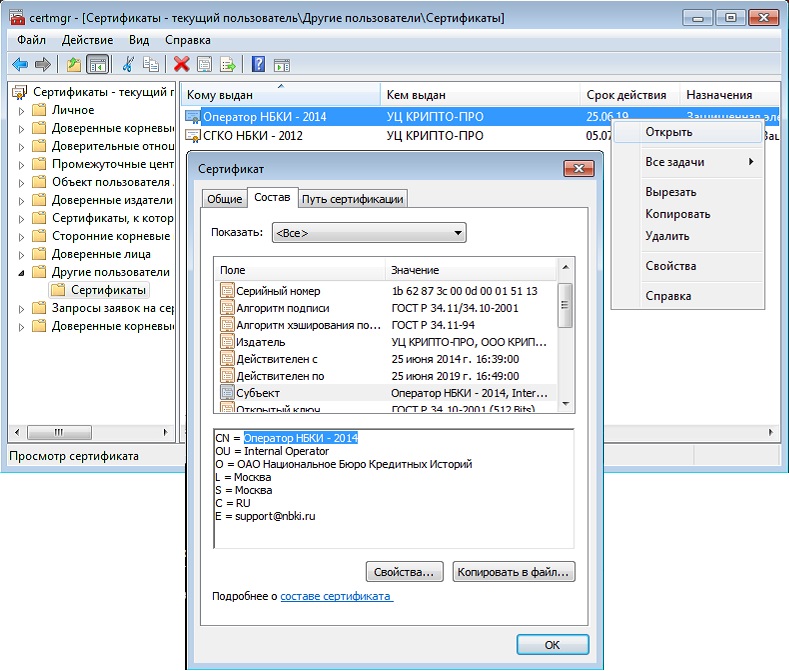Expand the Промежуточные центры tree node

21,165
